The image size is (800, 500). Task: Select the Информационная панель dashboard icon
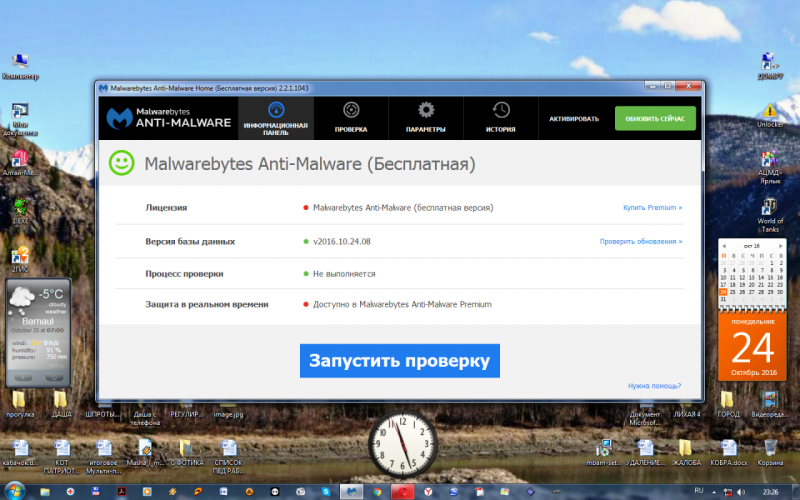pos(276,110)
